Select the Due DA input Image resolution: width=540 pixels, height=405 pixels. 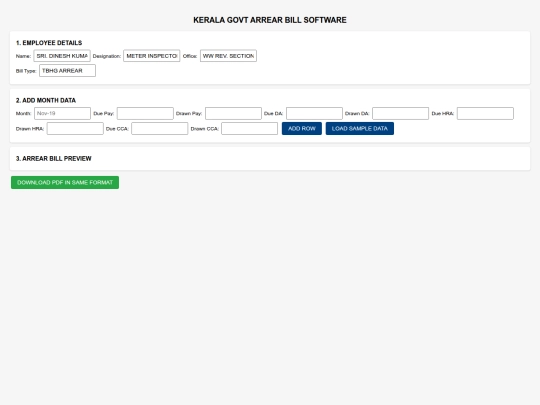point(314,113)
